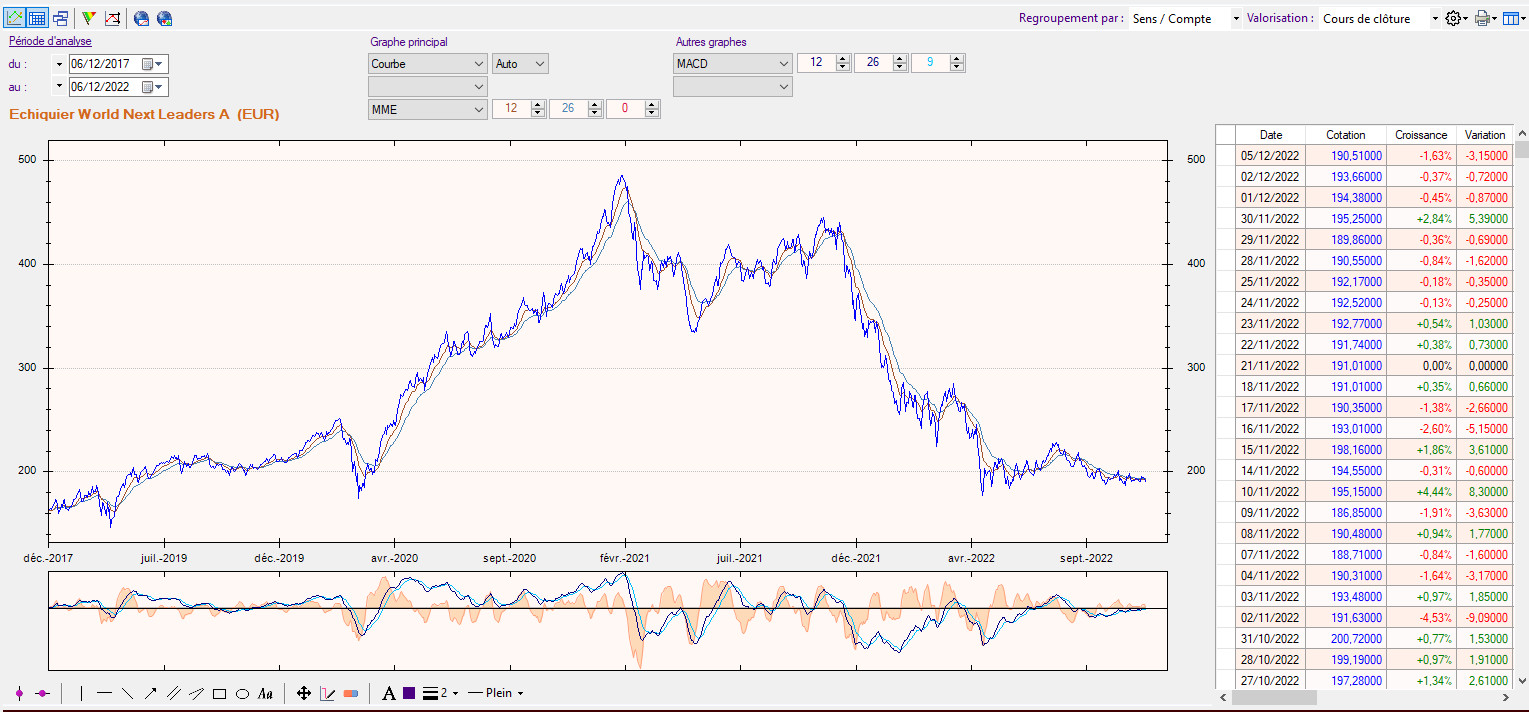Sort table by Croissance column header
The height and width of the screenshot is (712, 1529).
point(1421,134)
